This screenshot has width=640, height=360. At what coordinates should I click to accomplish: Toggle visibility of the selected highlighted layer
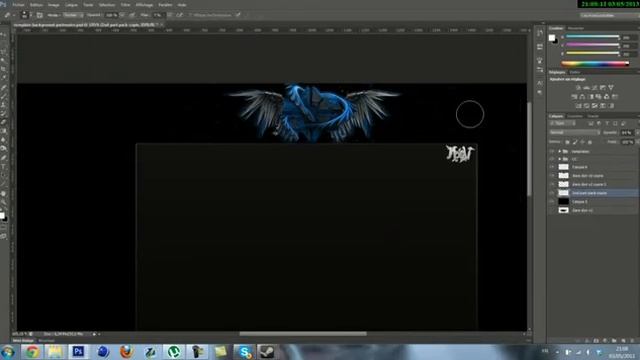[x=552, y=193]
